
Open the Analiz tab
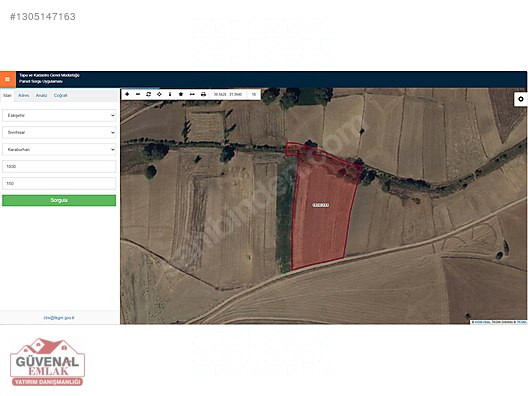point(41,95)
